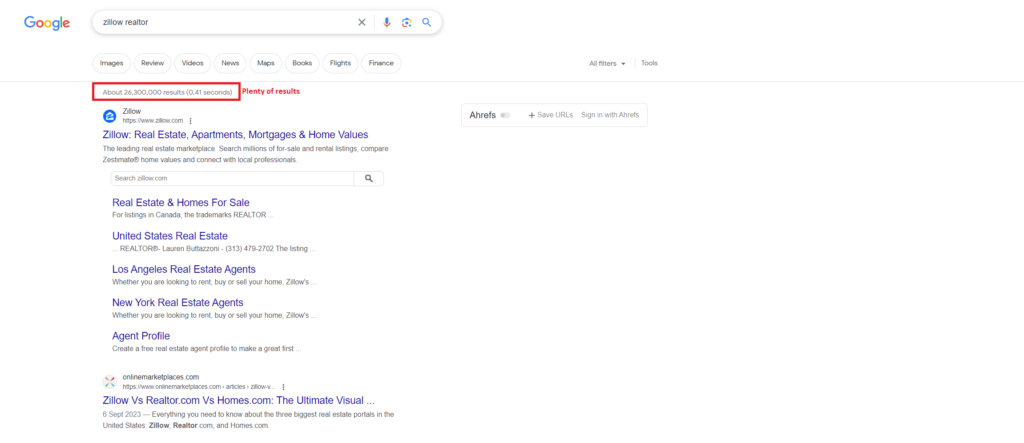Viewport: 1024px width, 443px height.
Task: Open United States Real Estate sitelink
Action: point(170,236)
